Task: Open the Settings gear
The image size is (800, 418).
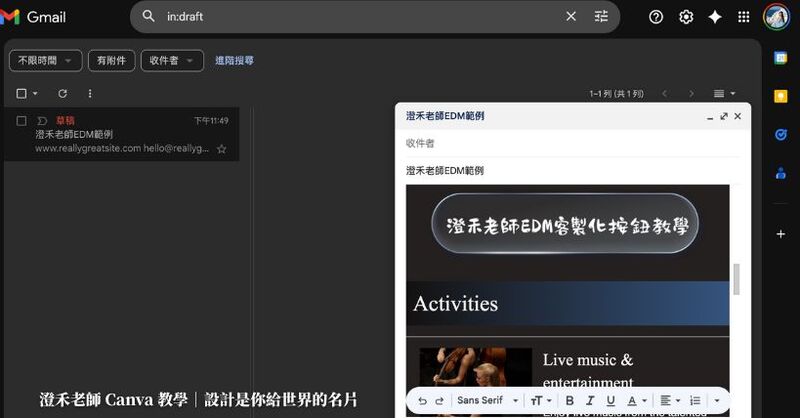Action: tap(686, 17)
